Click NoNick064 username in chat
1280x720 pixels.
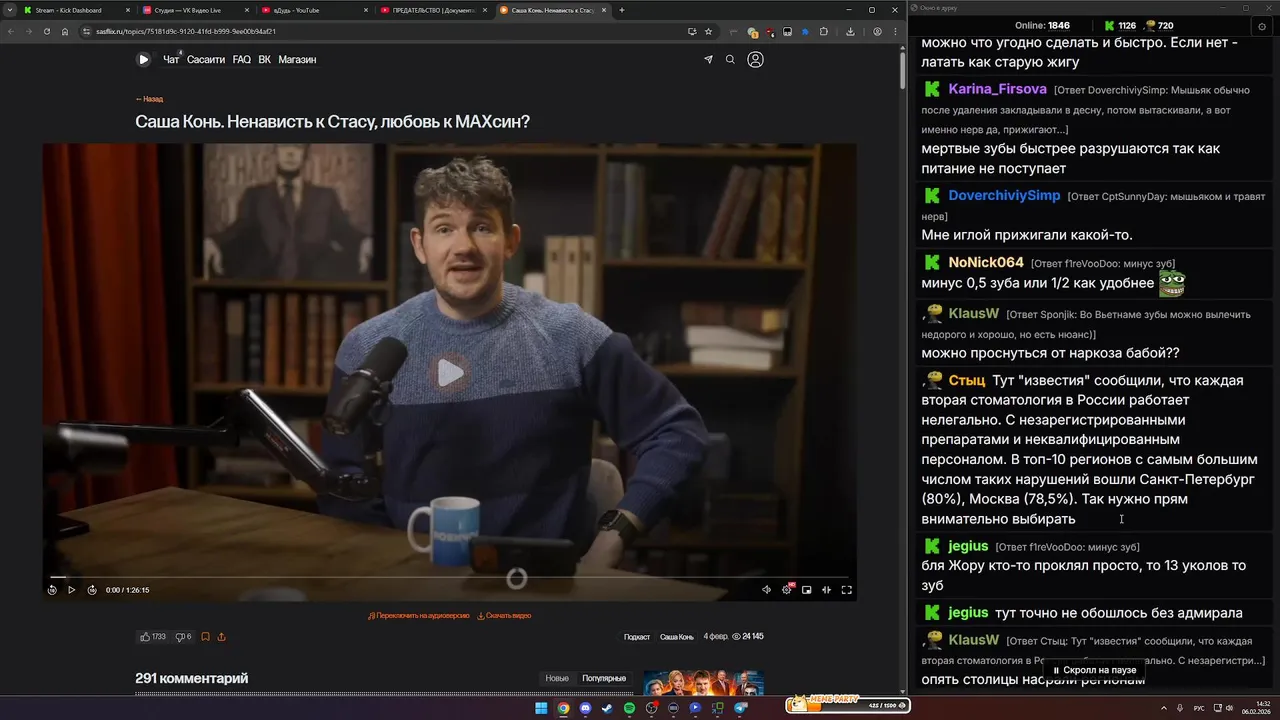tap(986, 262)
